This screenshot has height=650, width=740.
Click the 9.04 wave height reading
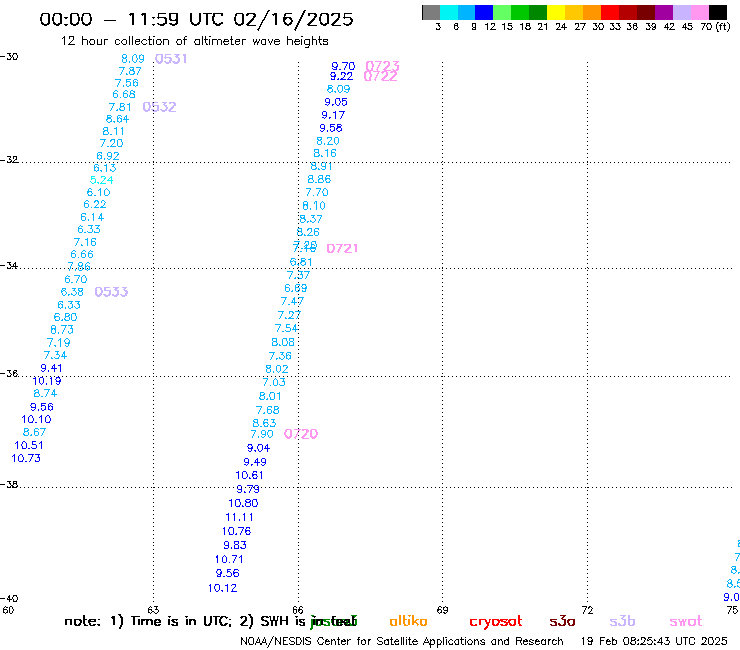click(259, 448)
